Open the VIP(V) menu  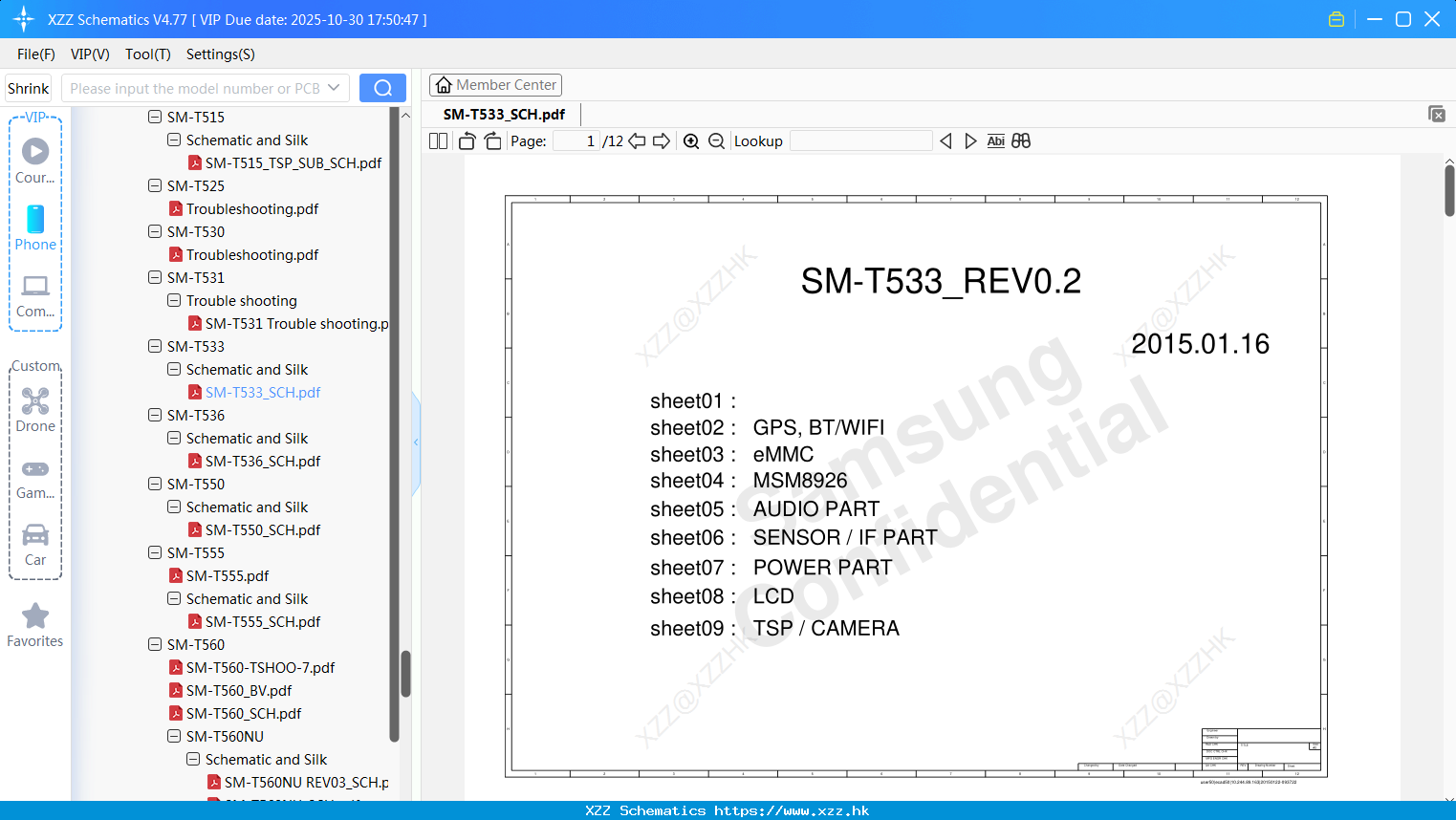pos(90,54)
